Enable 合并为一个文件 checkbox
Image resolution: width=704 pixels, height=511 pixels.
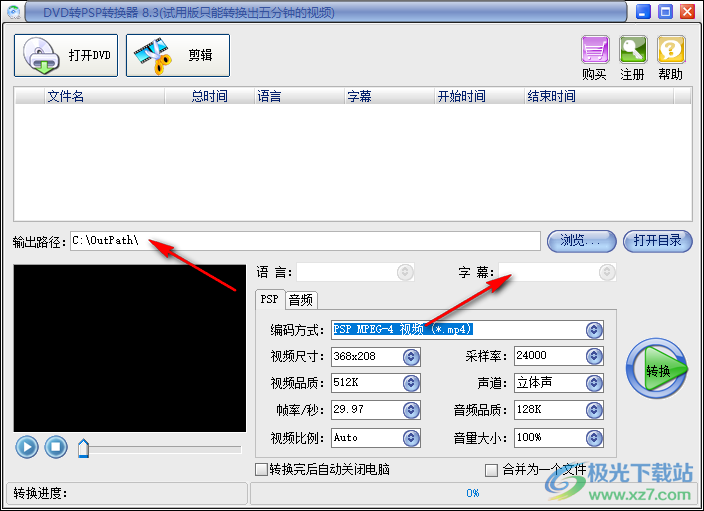click(491, 471)
